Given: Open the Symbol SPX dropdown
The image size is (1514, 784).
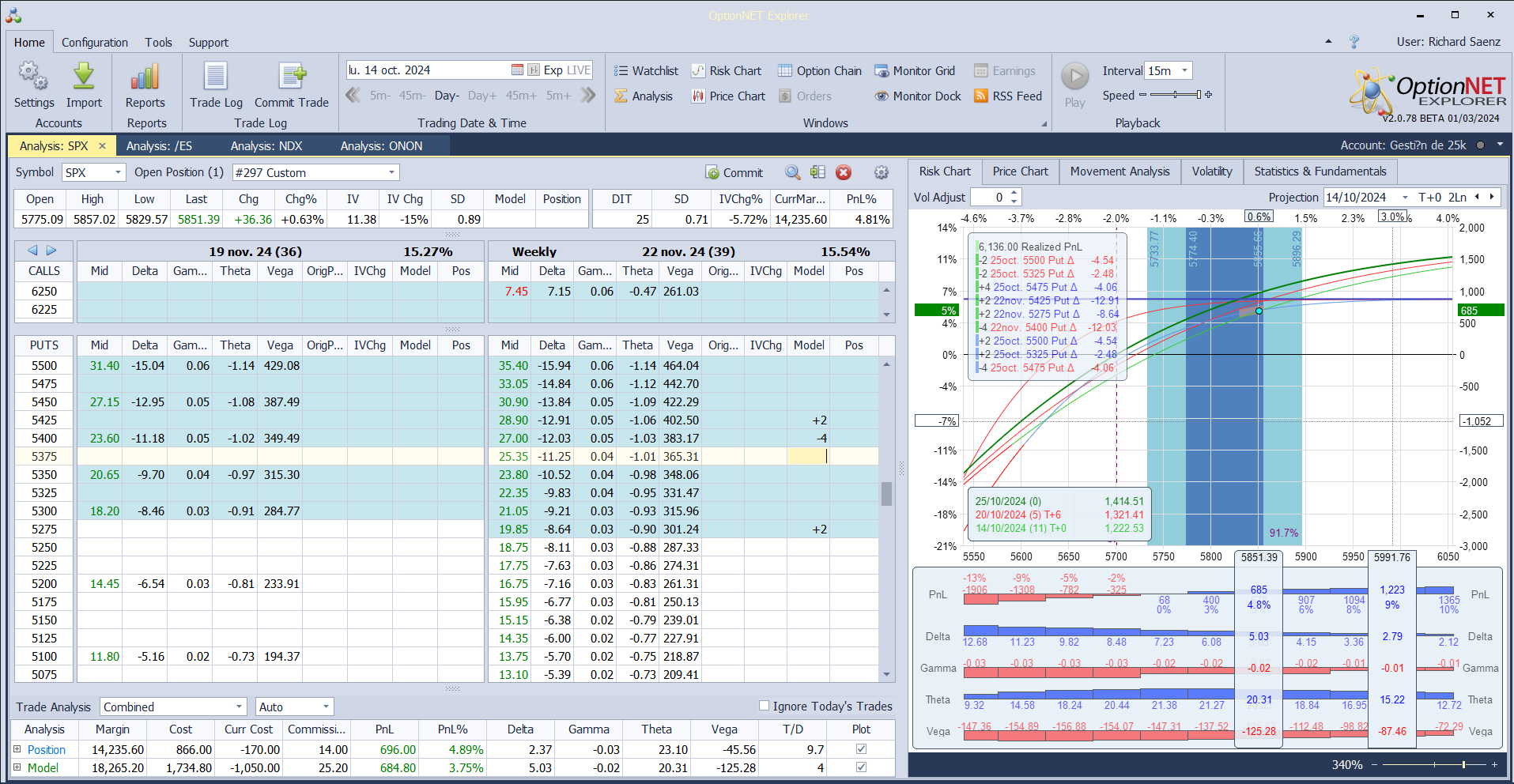Looking at the screenshot, I should click(x=118, y=172).
